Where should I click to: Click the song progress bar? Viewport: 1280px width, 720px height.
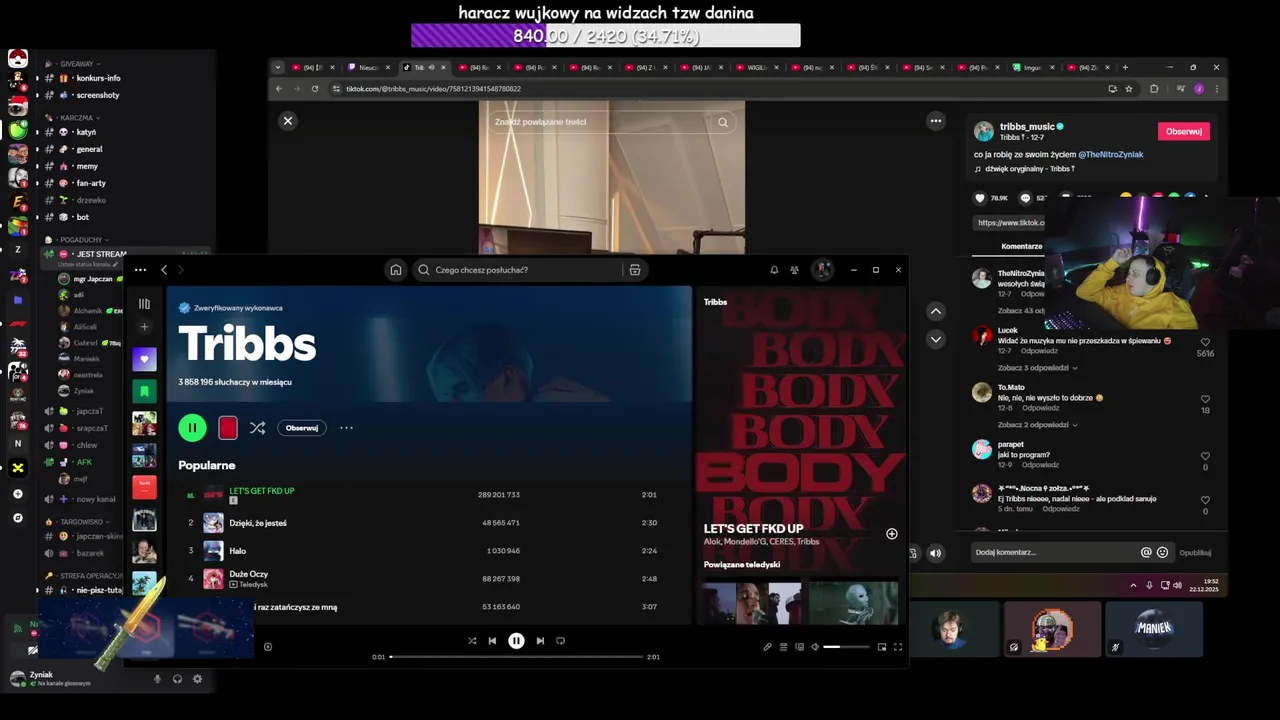tap(516, 657)
